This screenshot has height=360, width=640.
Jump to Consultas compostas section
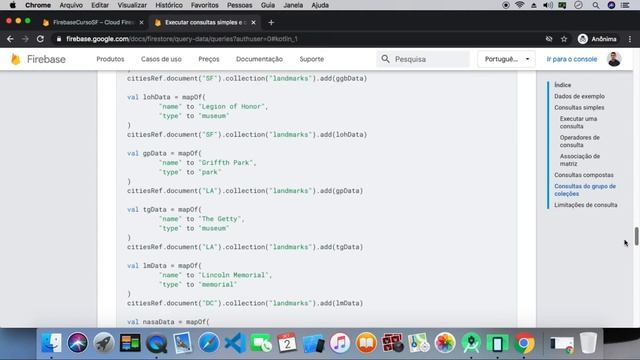[584, 175]
